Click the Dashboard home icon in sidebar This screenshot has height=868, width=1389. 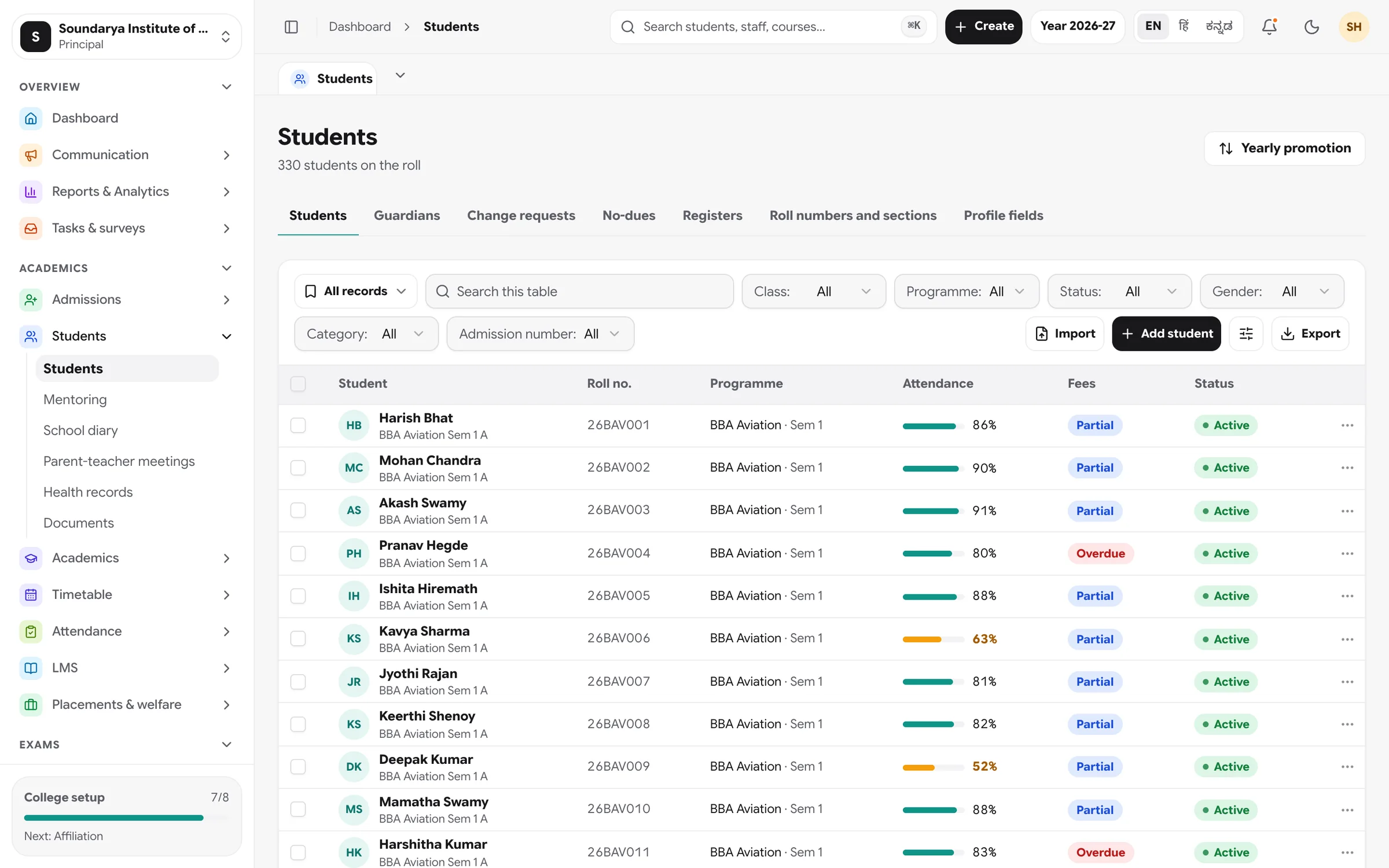coord(31,118)
